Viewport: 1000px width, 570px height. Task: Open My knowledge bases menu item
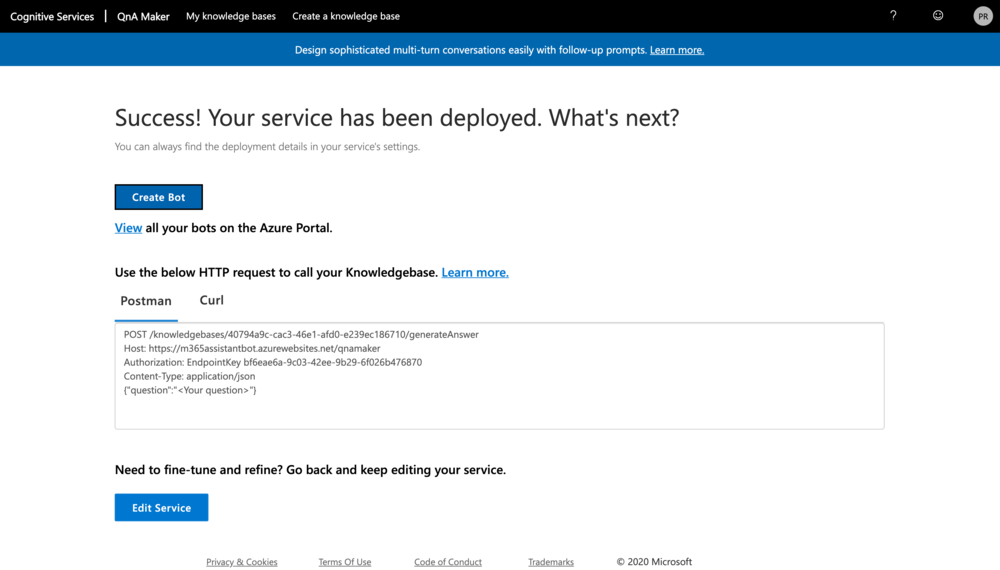coord(231,16)
